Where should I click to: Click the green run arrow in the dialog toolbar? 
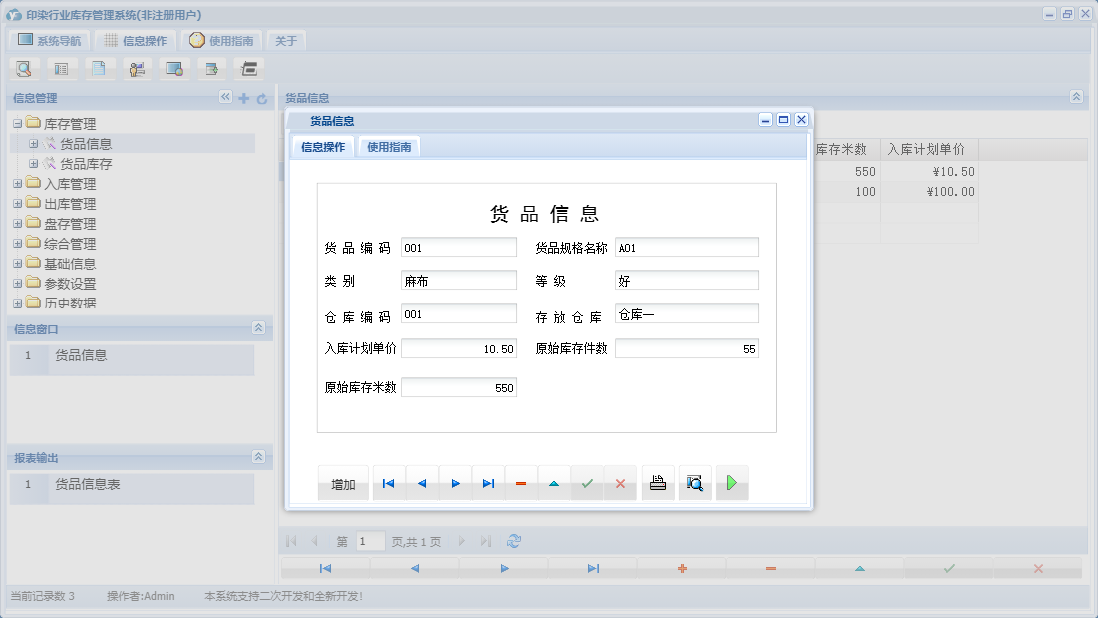click(x=731, y=482)
